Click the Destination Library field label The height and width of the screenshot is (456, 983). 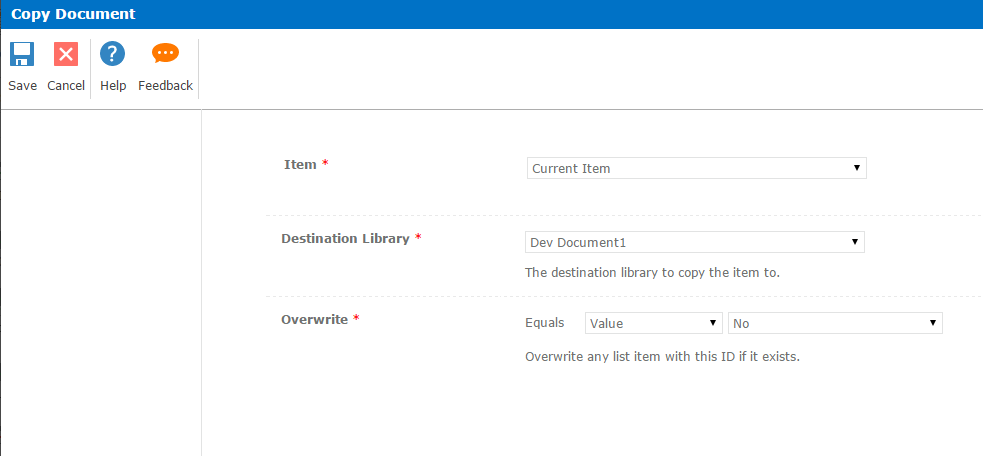click(x=345, y=239)
